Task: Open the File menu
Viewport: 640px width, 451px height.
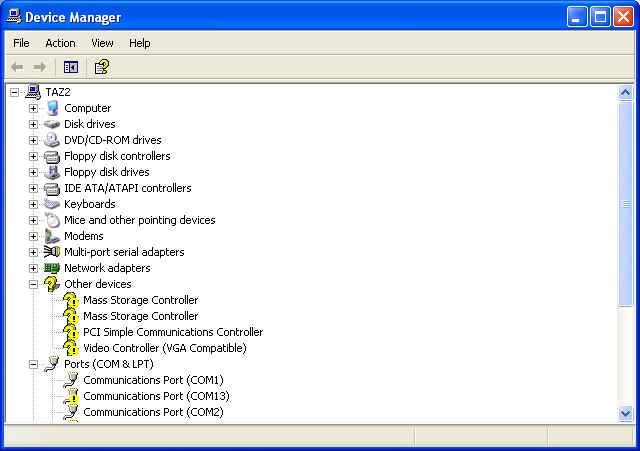Action: point(21,43)
